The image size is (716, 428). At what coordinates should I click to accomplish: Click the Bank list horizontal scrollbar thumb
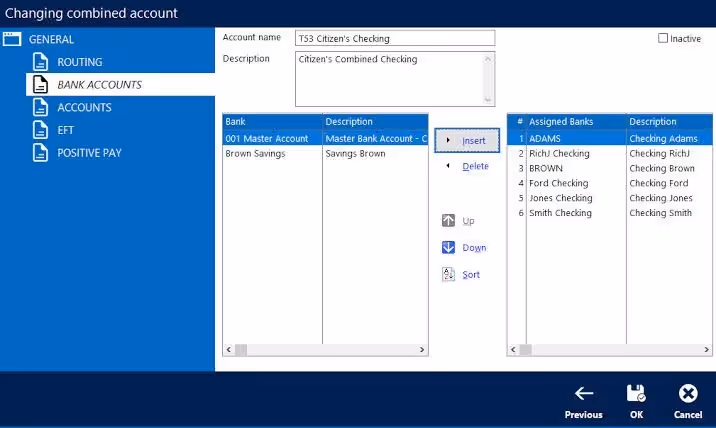coord(241,350)
